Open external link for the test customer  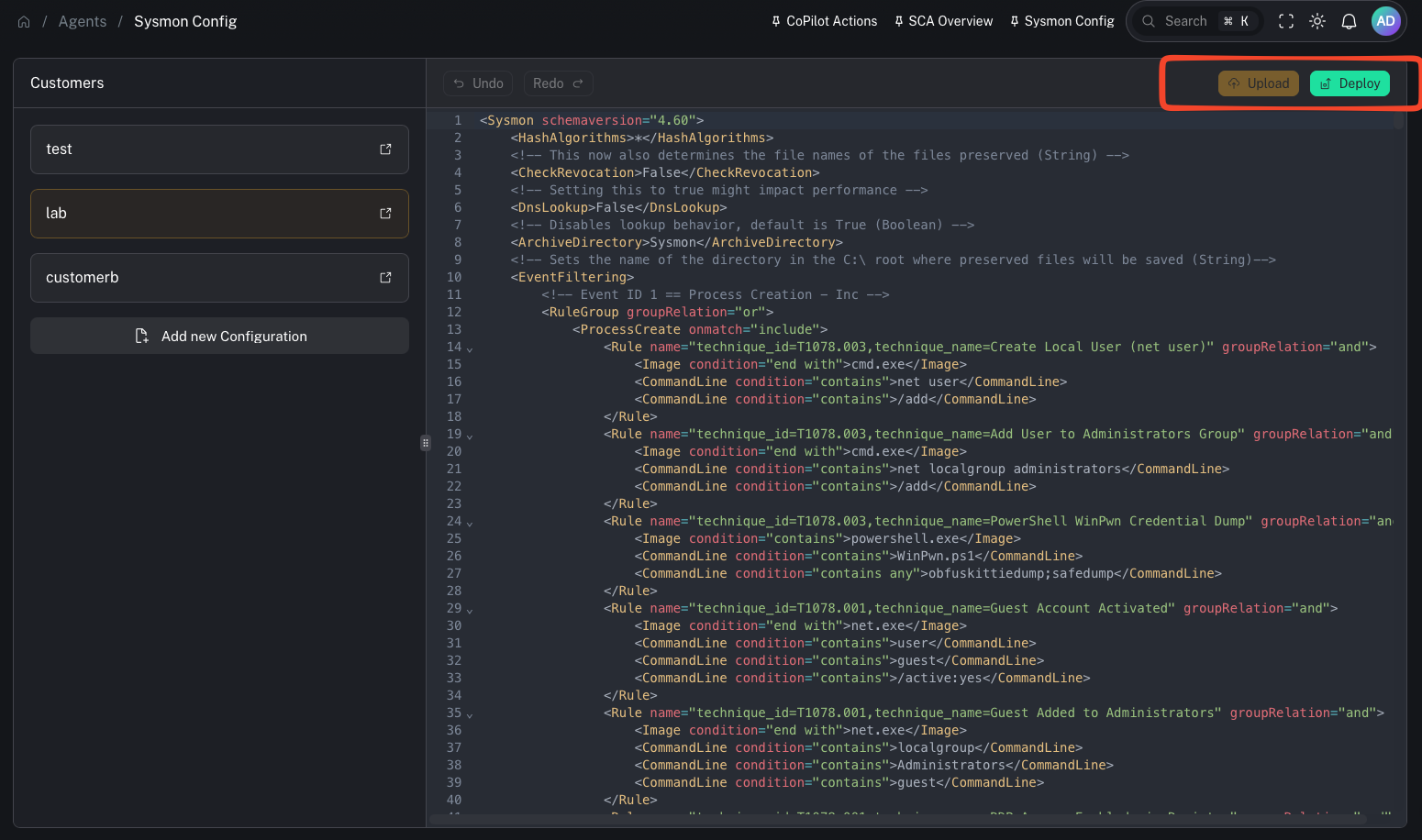(384, 149)
